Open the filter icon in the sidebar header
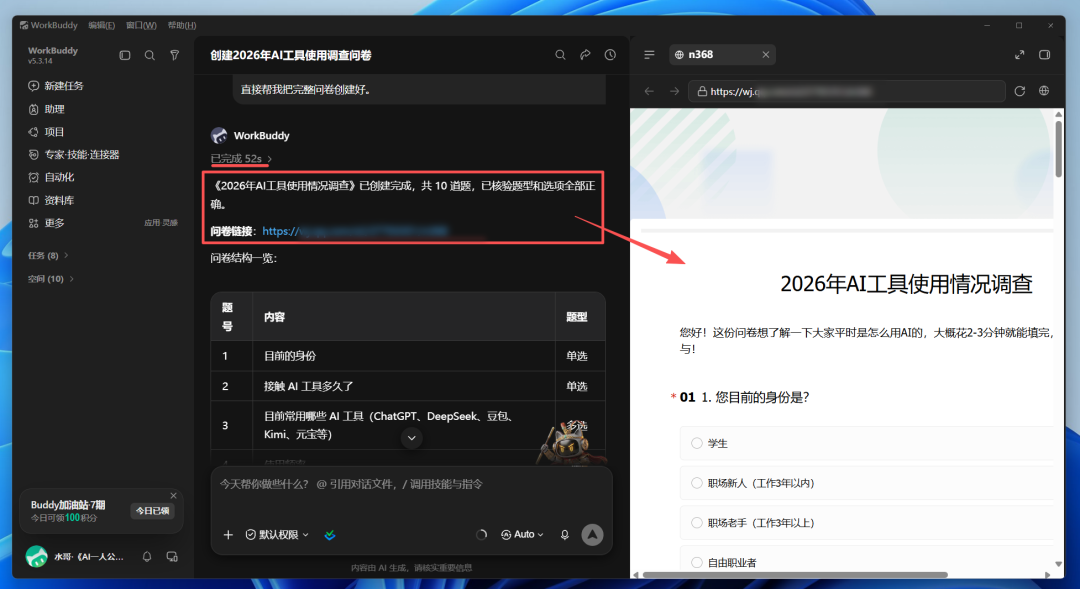This screenshot has width=1080, height=589. coord(175,55)
